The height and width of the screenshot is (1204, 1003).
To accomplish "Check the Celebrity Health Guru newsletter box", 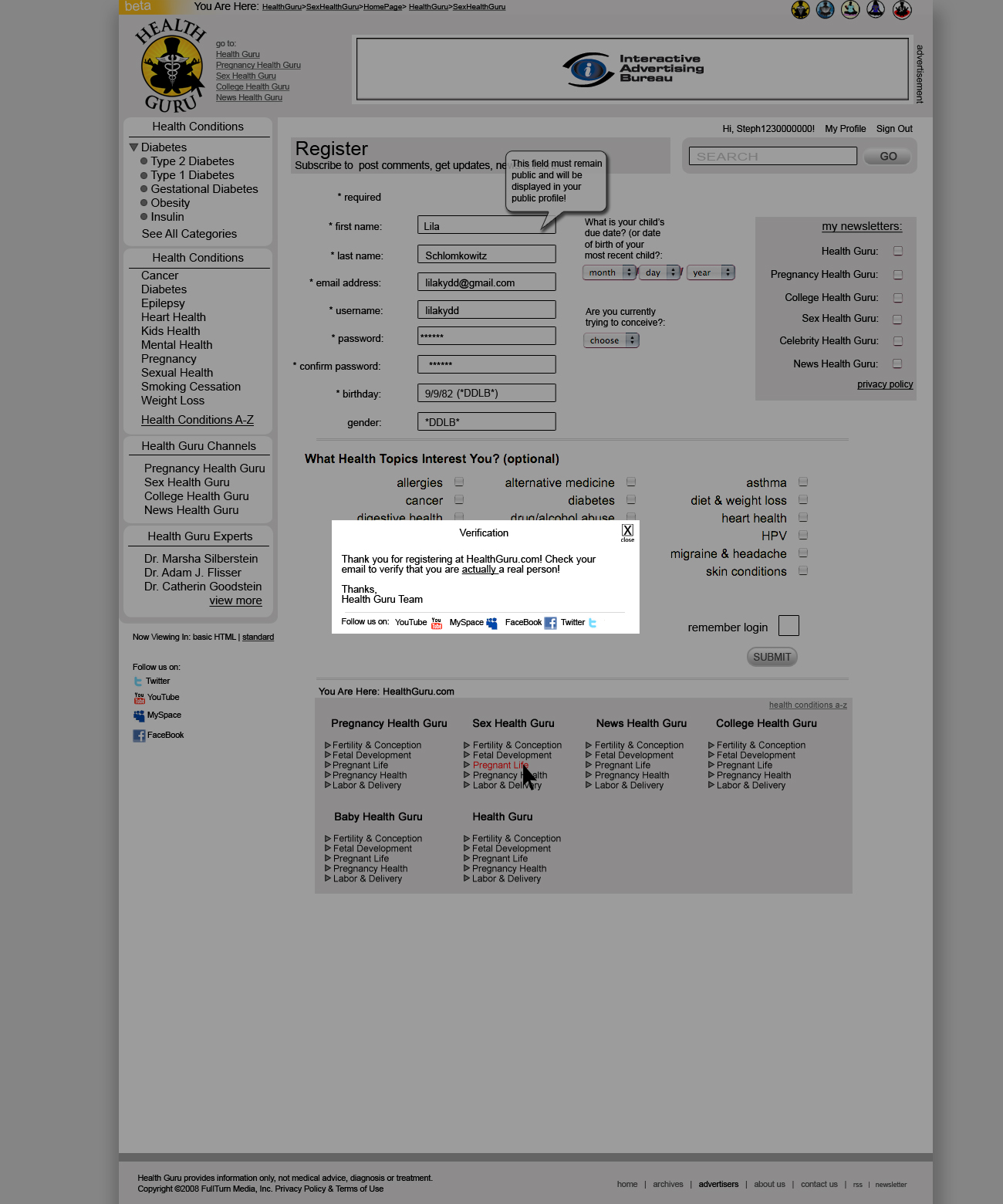I will [x=897, y=340].
